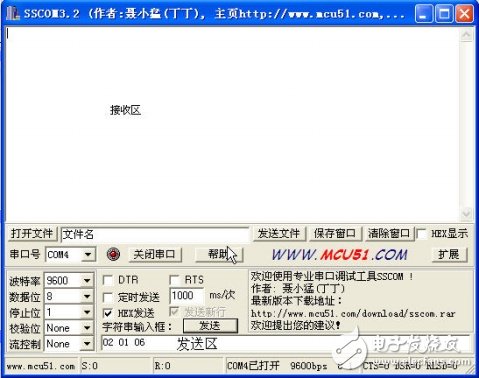This screenshot has height=378, width=479.
Task: Click the 9600bps status bar text
Action: 308,366
